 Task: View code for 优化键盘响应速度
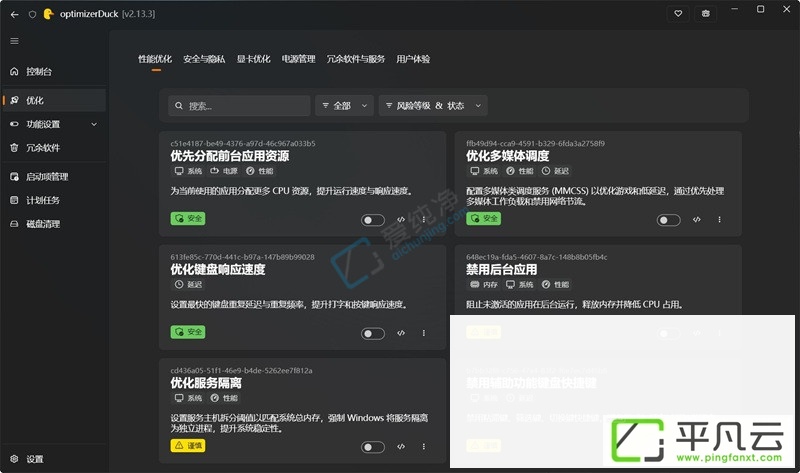tap(401, 333)
